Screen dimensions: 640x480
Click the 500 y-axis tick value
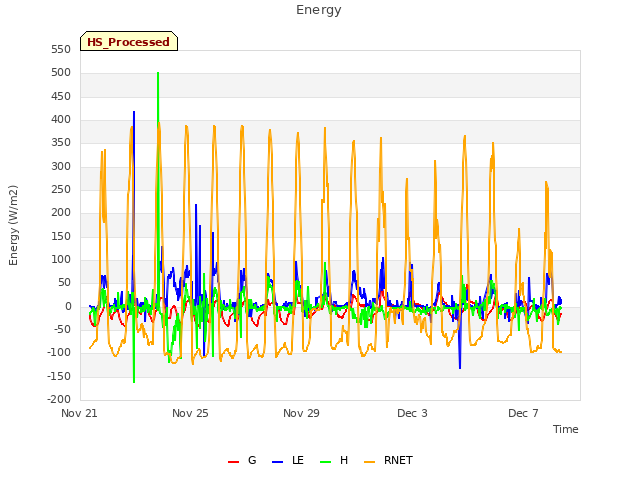pyautogui.click(x=61, y=73)
